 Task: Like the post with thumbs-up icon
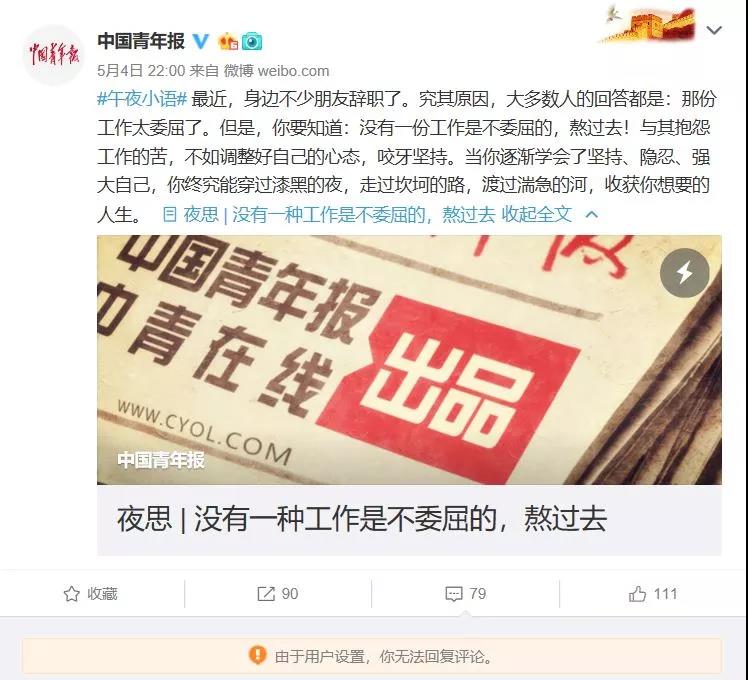click(637, 594)
